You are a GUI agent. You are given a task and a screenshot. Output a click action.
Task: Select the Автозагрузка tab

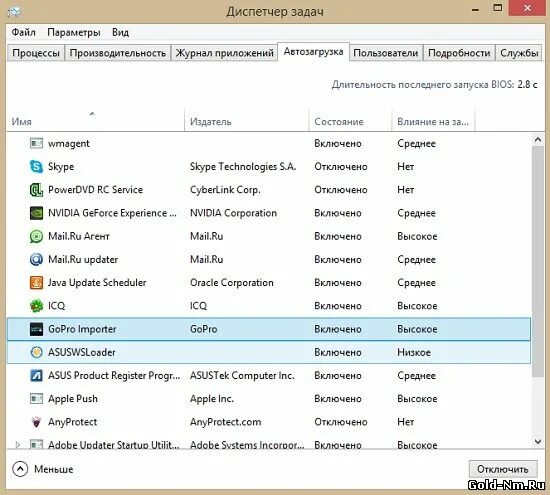313,52
